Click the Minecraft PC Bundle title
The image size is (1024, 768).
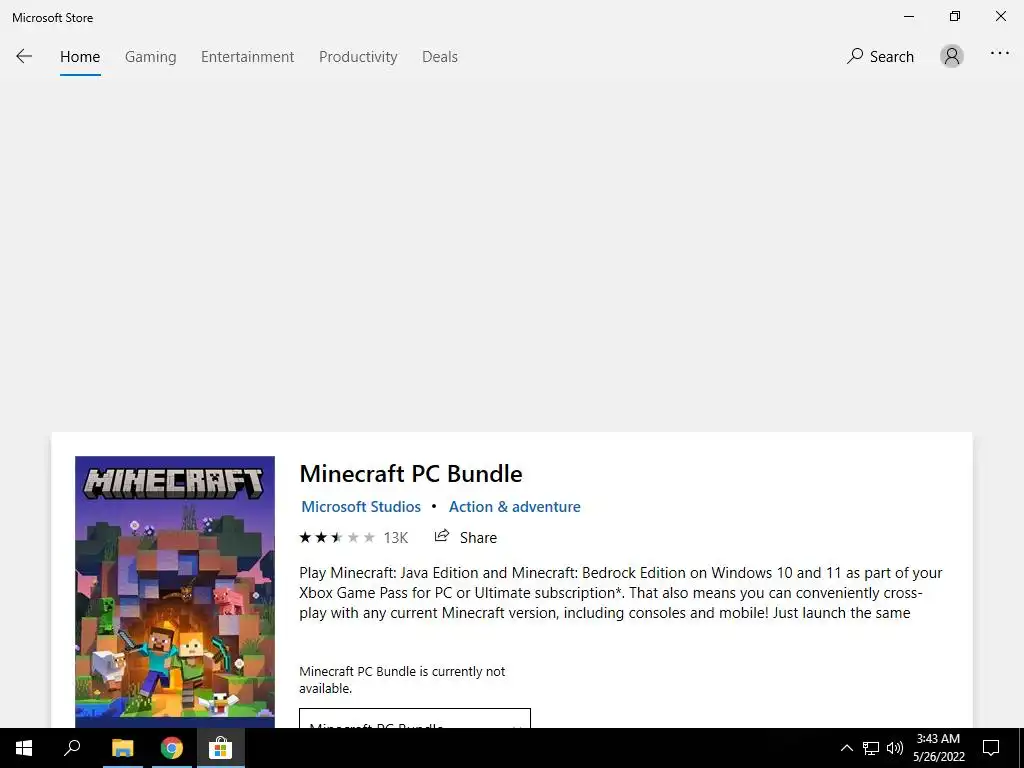pos(411,473)
